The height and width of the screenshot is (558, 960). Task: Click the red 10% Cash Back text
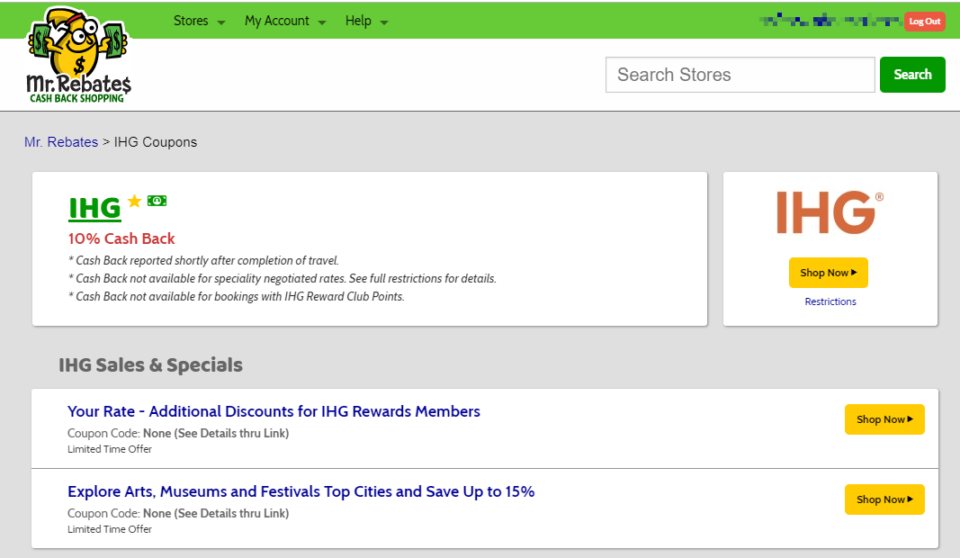tap(121, 239)
